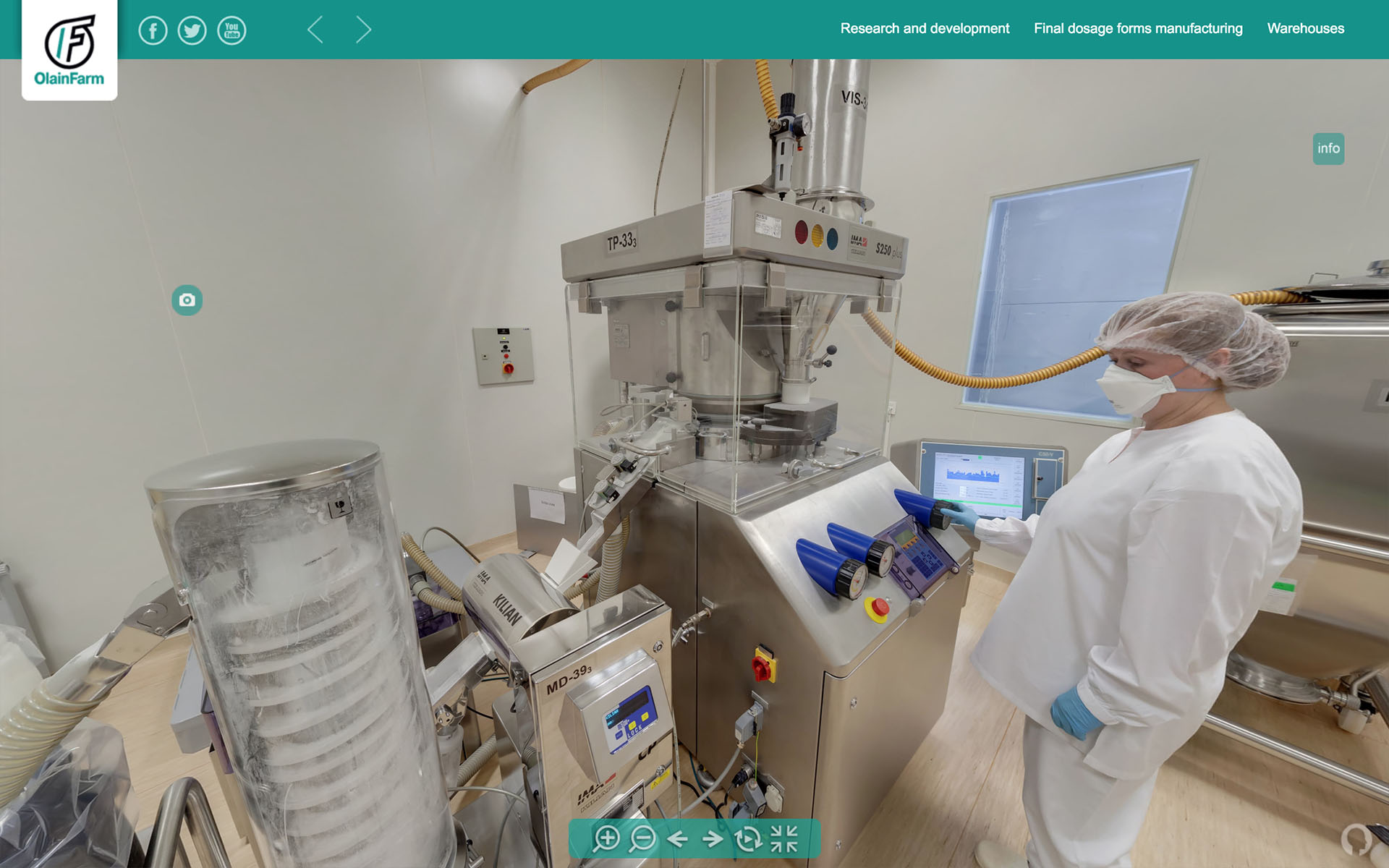Screen dimensions: 1389x868
Task: Open the Research and development menu
Action: (925, 28)
